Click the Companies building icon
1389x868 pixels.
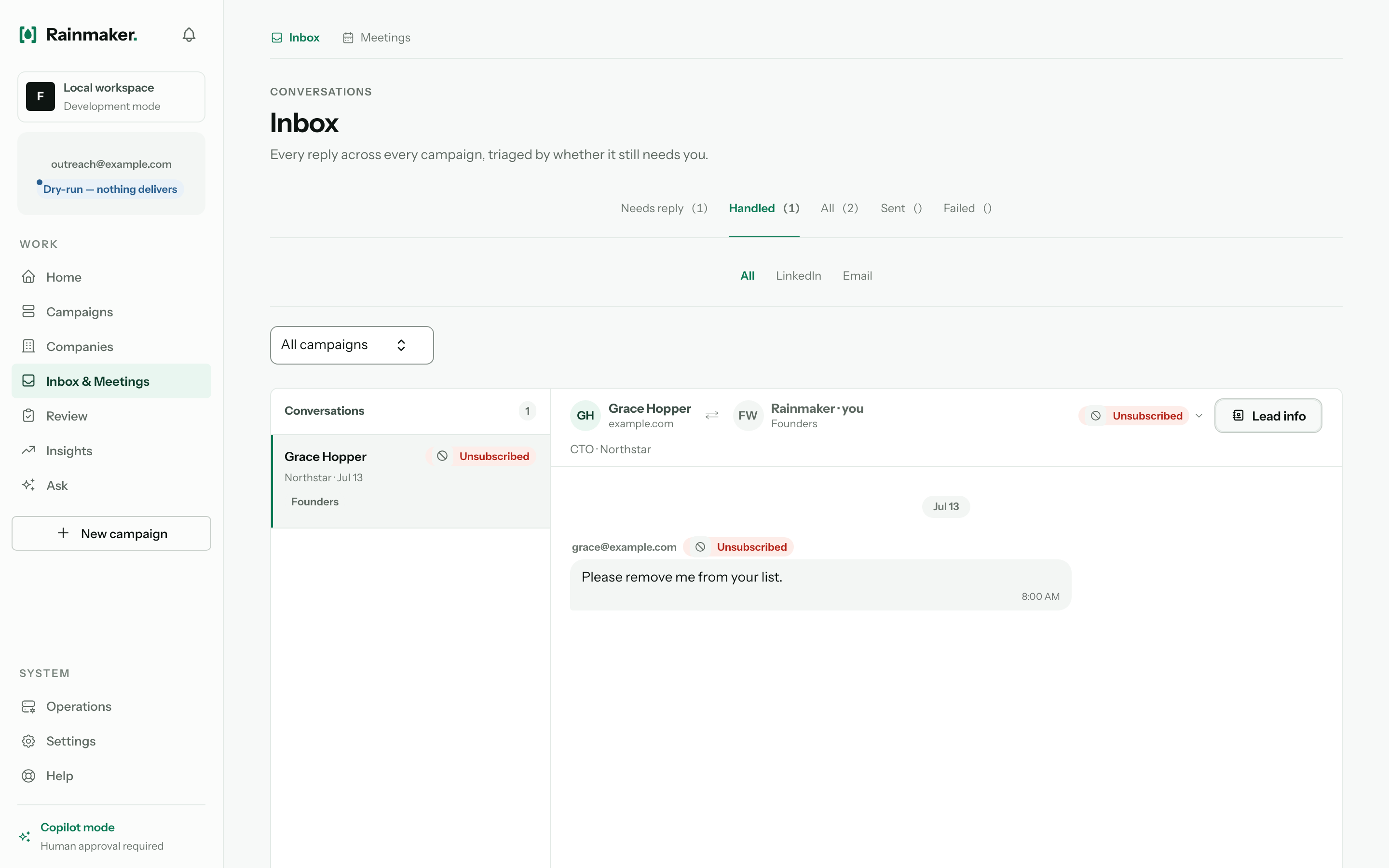tap(28, 346)
